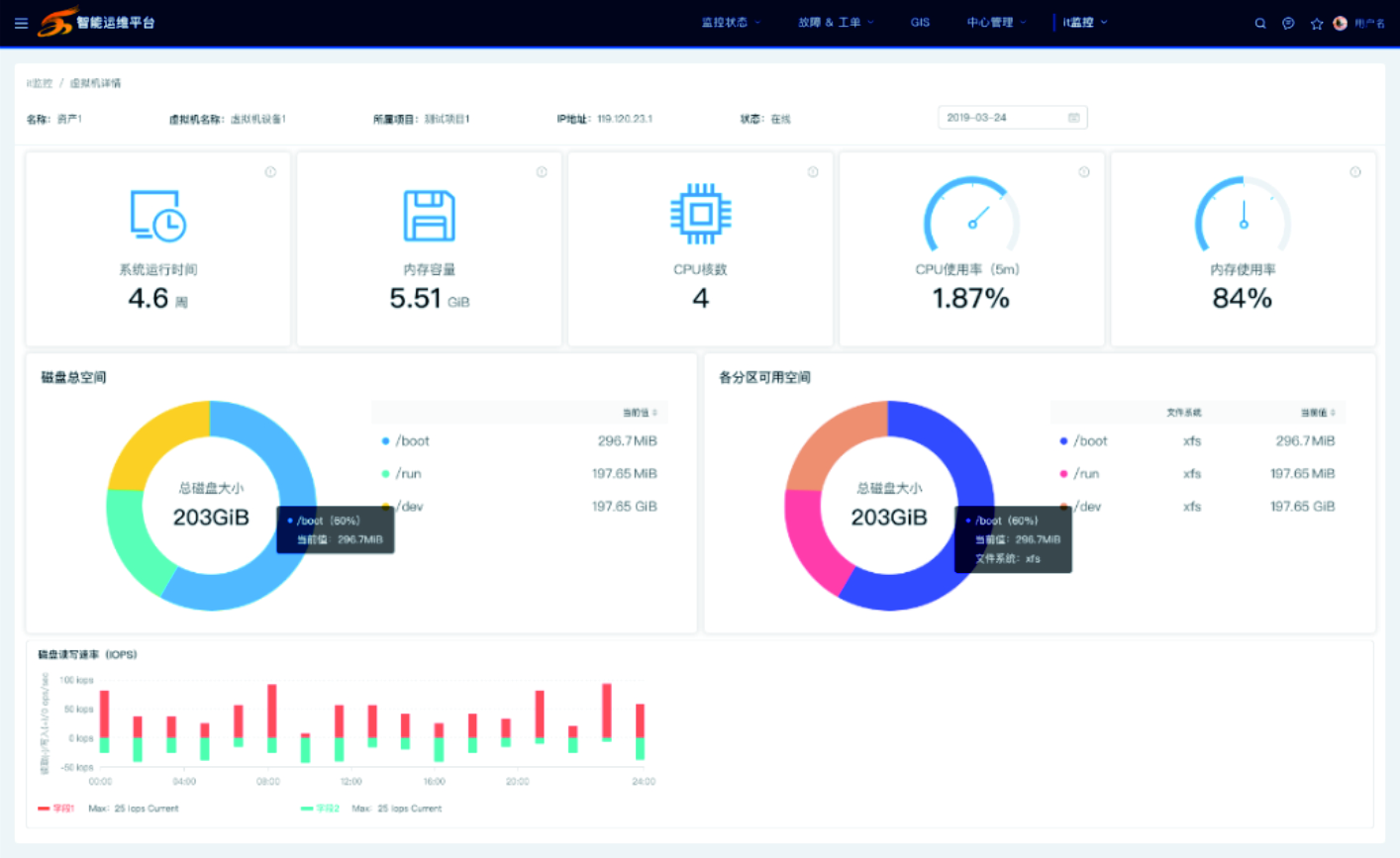Viewport: 1400px width, 858px height.
Task: Sort 磁盘总空间 table by 当前值 column
Action: point(640,413)
